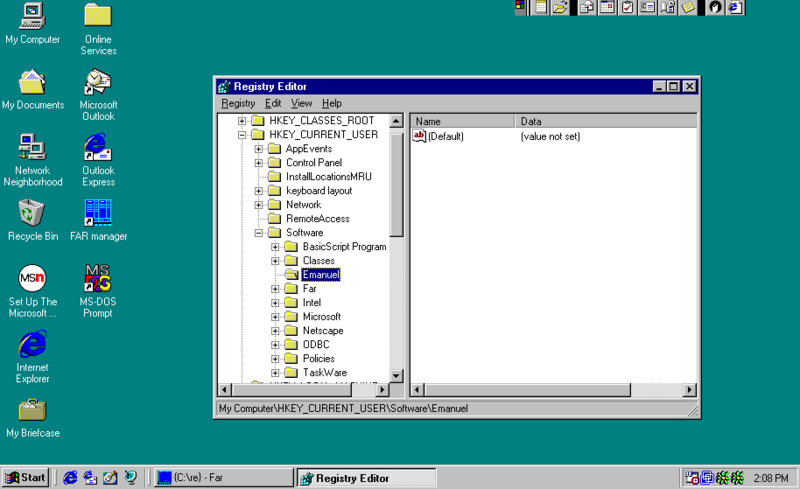Select the Microsoft Outlook desktop shortcut
Image resolution: width=800 pixels, height=489 pixels.
click(98, 95)
